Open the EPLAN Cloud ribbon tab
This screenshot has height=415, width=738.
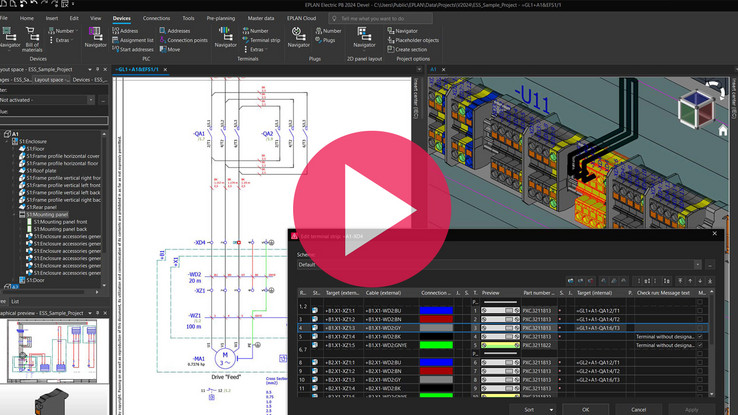(301, 18)
